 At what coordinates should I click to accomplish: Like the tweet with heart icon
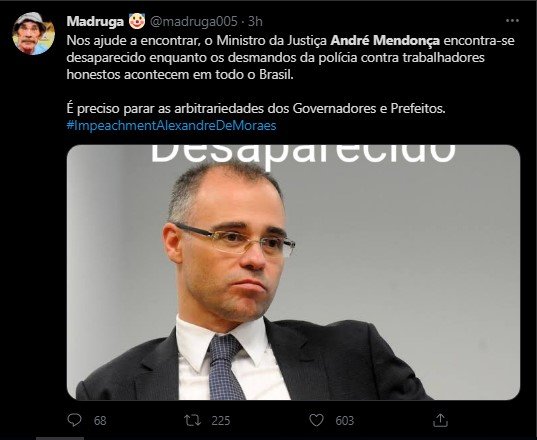(x=316, y=420)
